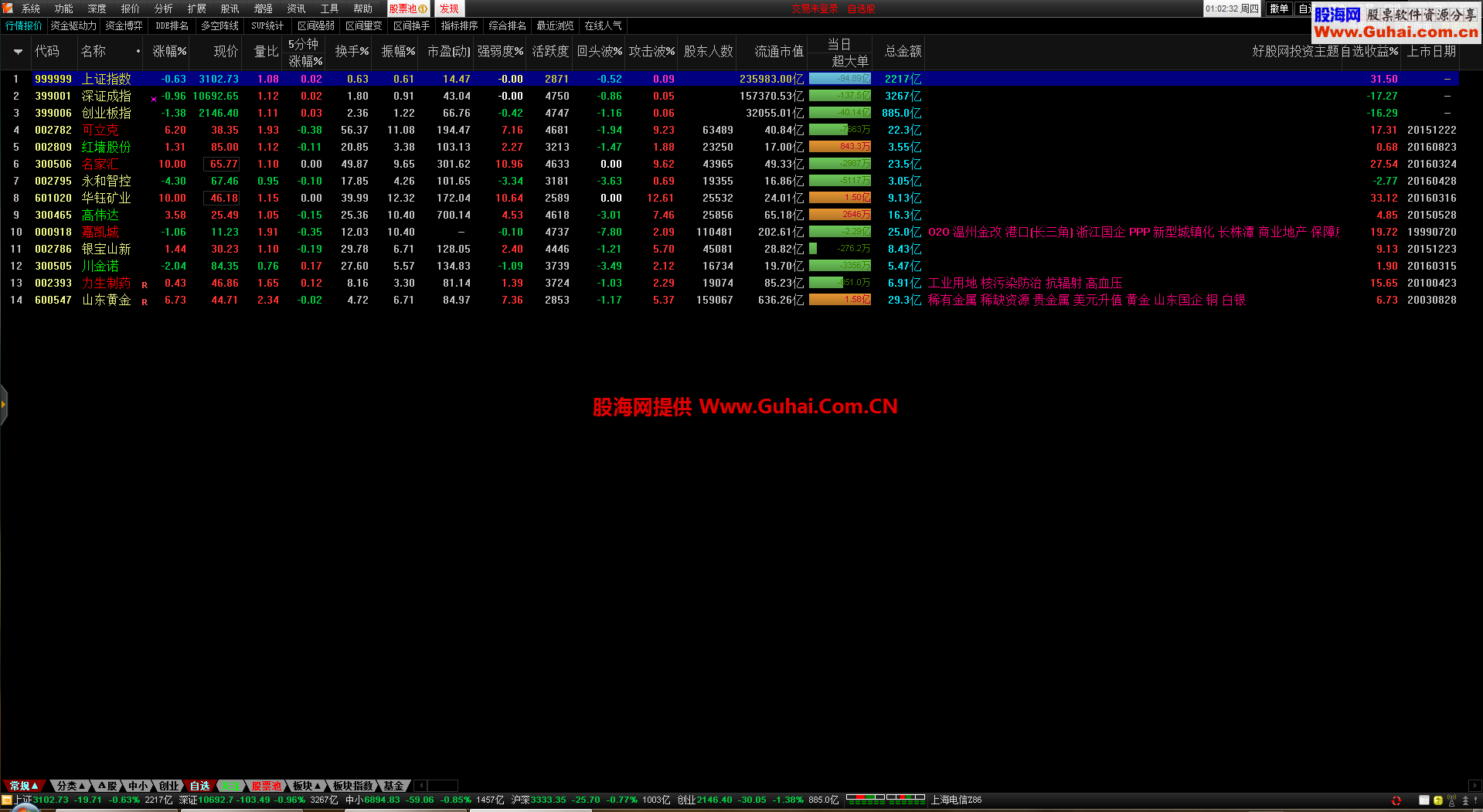The width and height of the screenshot is (1483, 812).
Task: Click the double up-arrow icon in status bar
Action: click(x=1465, y=800)
